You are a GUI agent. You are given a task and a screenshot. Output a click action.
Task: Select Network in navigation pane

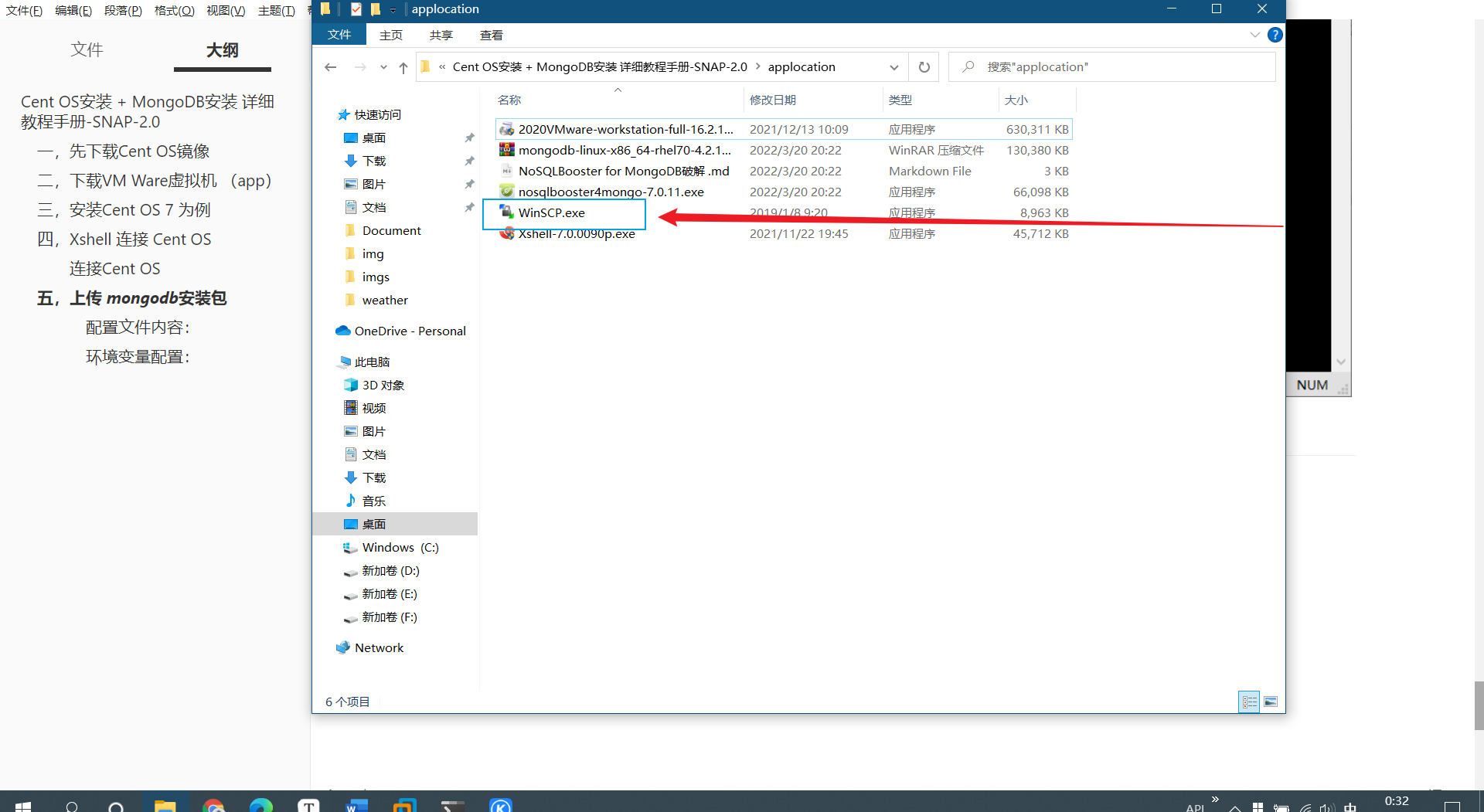pos(370,647)
